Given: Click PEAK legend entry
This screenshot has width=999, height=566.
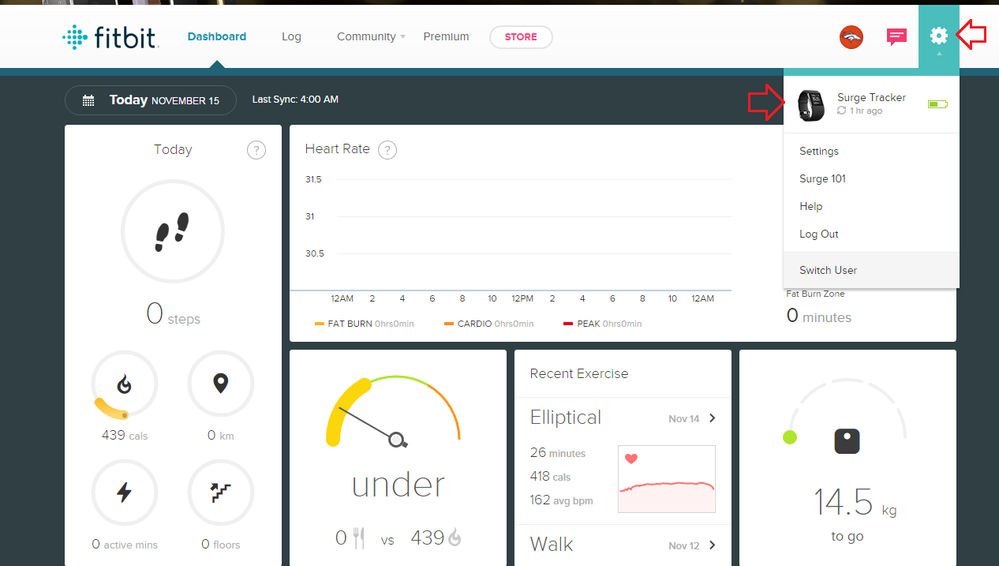Looking at the screenshot, I should pos(602,324).
